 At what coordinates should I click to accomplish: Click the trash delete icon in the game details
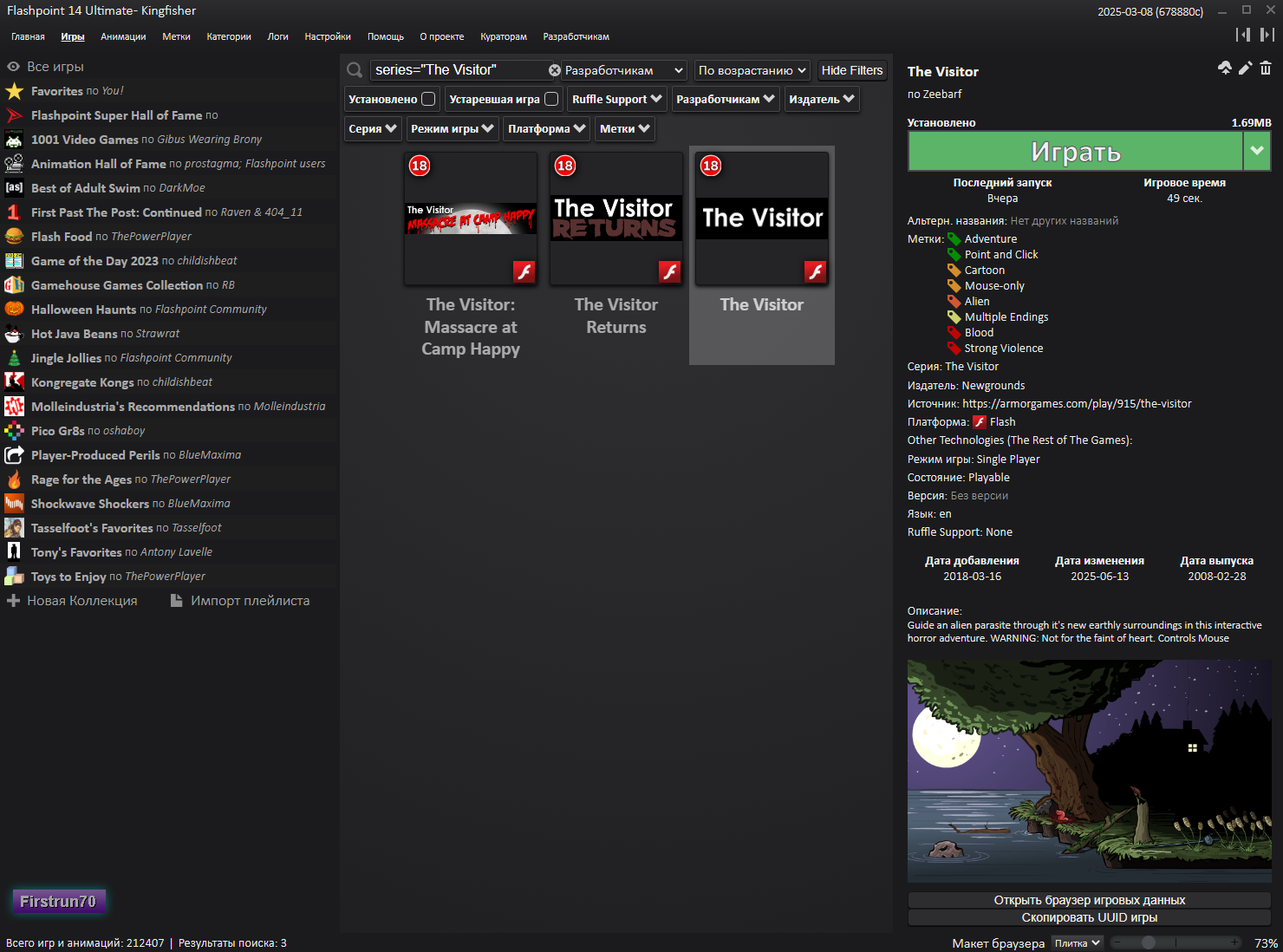pyautogui.click(x=1266, y=68)
